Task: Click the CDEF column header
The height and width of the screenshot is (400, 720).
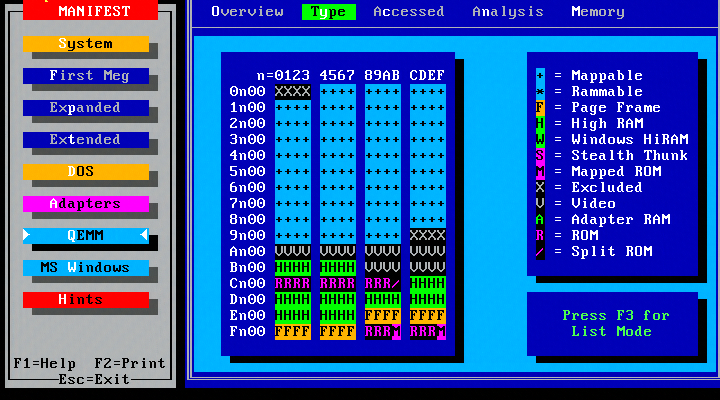Action: click(428, 75)
